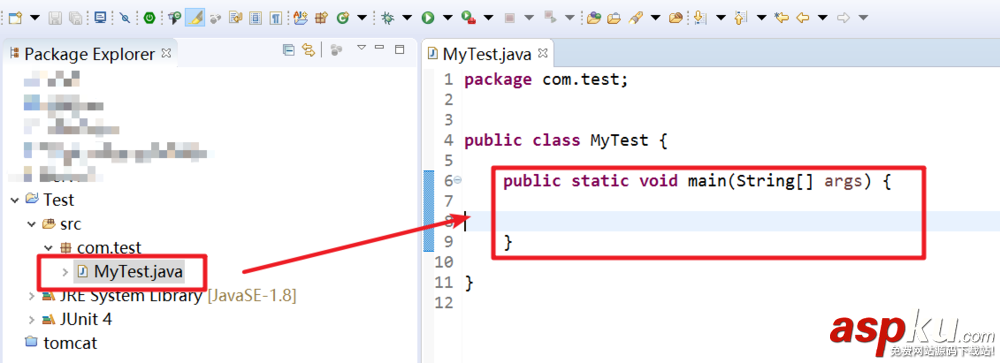This screenshot has width=1000, height=363.
Task: Click the New Java Package icon
Action: (x=322, y=19)
